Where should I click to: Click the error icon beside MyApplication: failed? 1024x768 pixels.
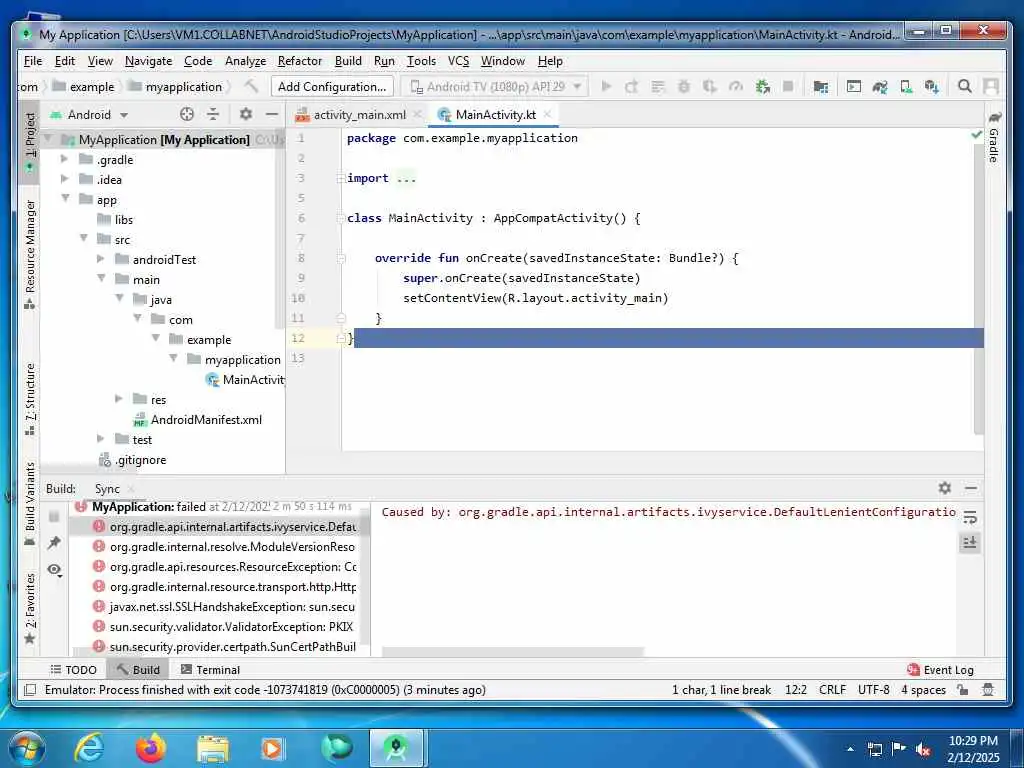(81, 506)
